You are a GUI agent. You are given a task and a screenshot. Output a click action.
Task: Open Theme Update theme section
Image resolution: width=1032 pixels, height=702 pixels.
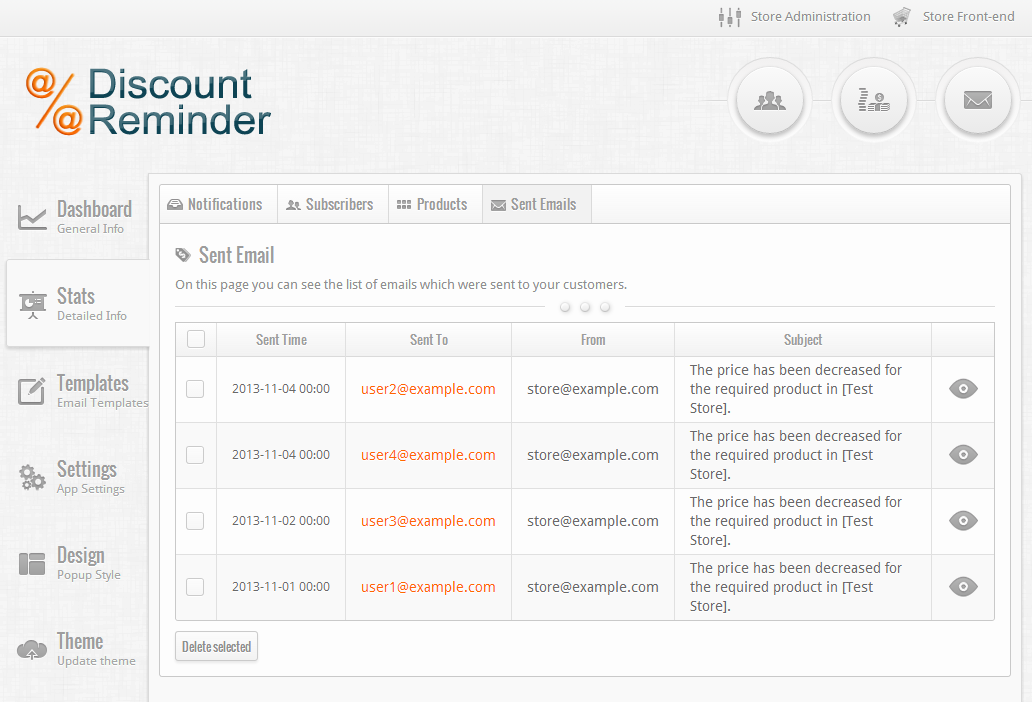point(76,649)
